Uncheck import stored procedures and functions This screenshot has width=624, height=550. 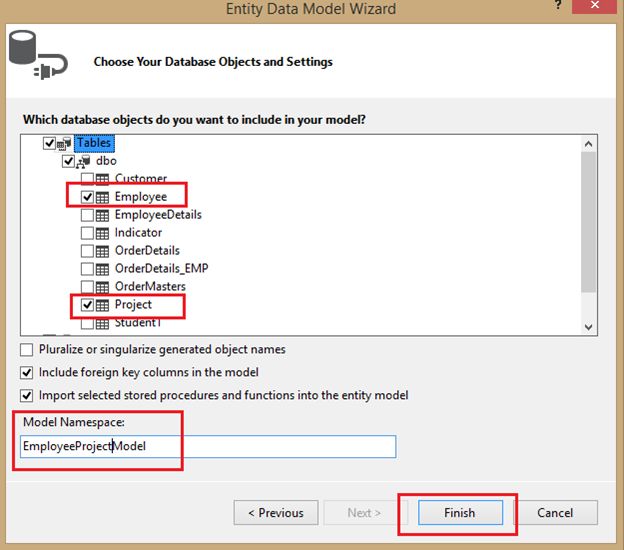coord(27,395)
